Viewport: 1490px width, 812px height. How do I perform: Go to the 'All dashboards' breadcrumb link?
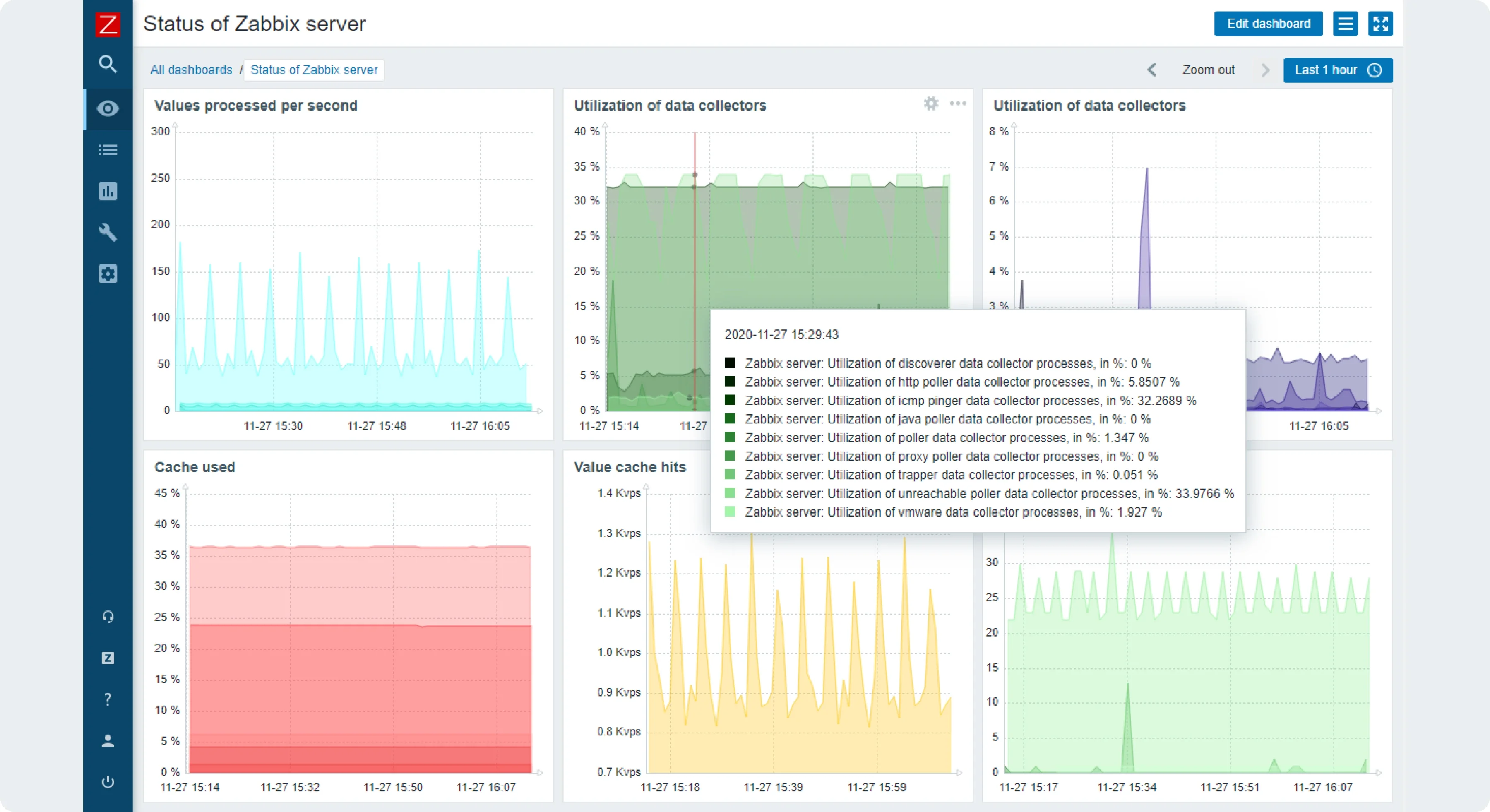click(x=191, y=70)
